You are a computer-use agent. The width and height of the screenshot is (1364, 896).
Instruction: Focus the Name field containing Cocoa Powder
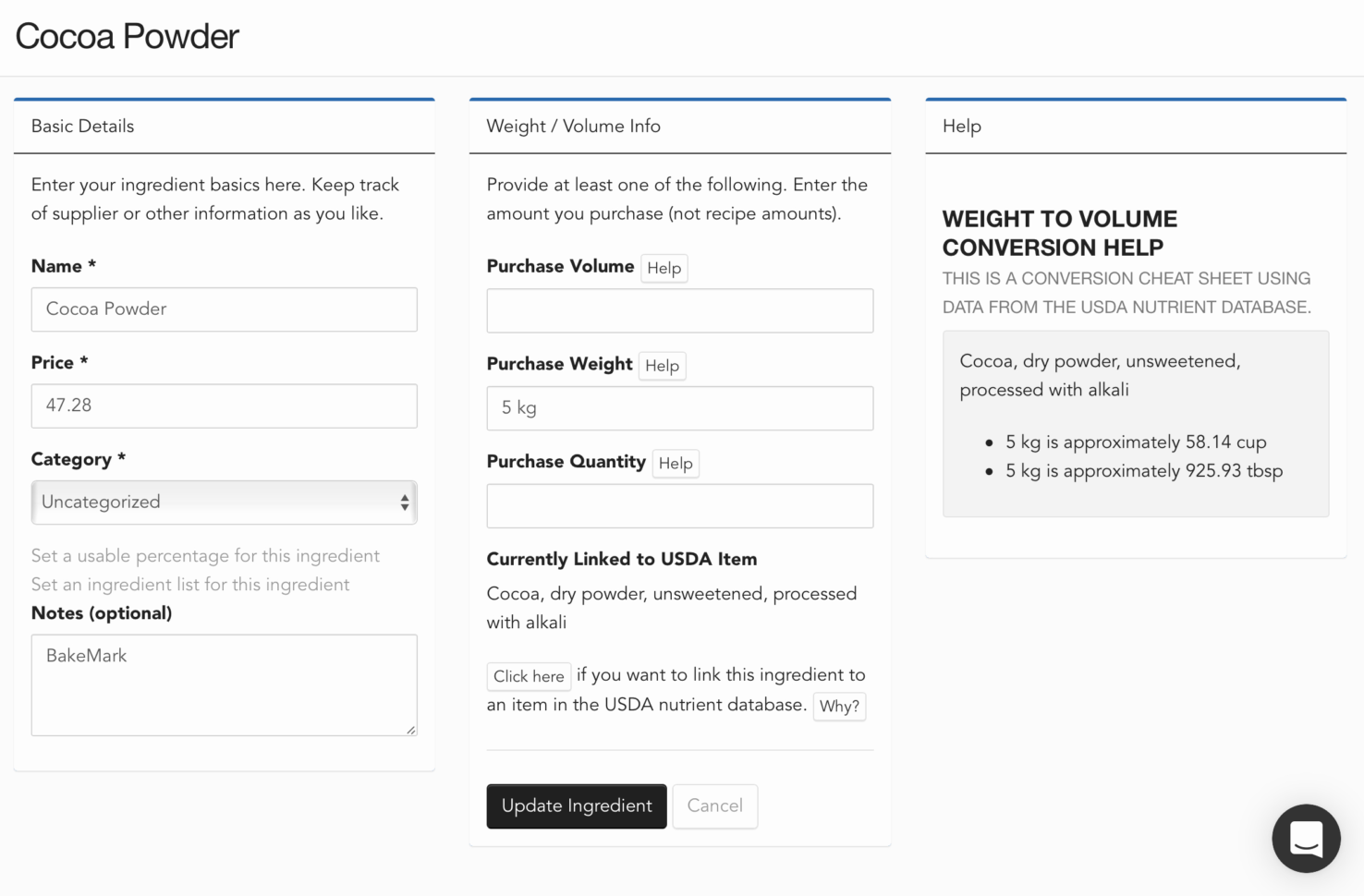tap(224, 309)
